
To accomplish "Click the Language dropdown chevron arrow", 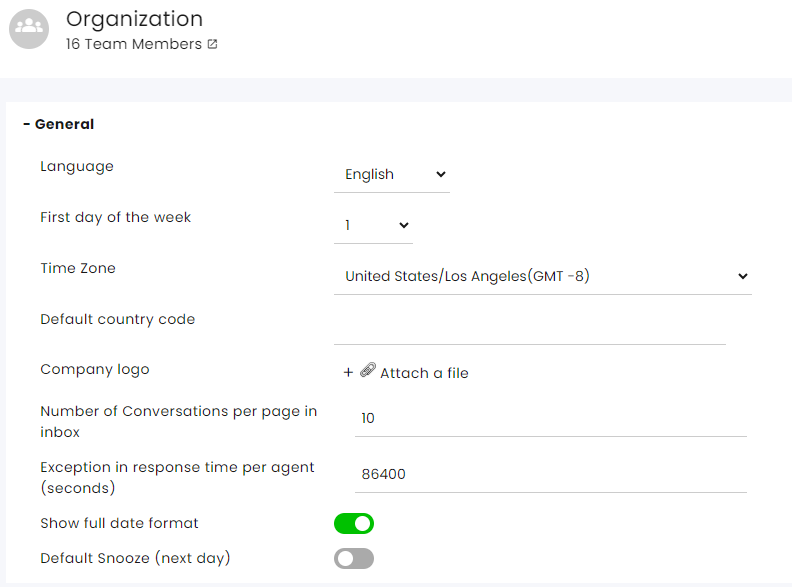I will click(x=440, y=174).
